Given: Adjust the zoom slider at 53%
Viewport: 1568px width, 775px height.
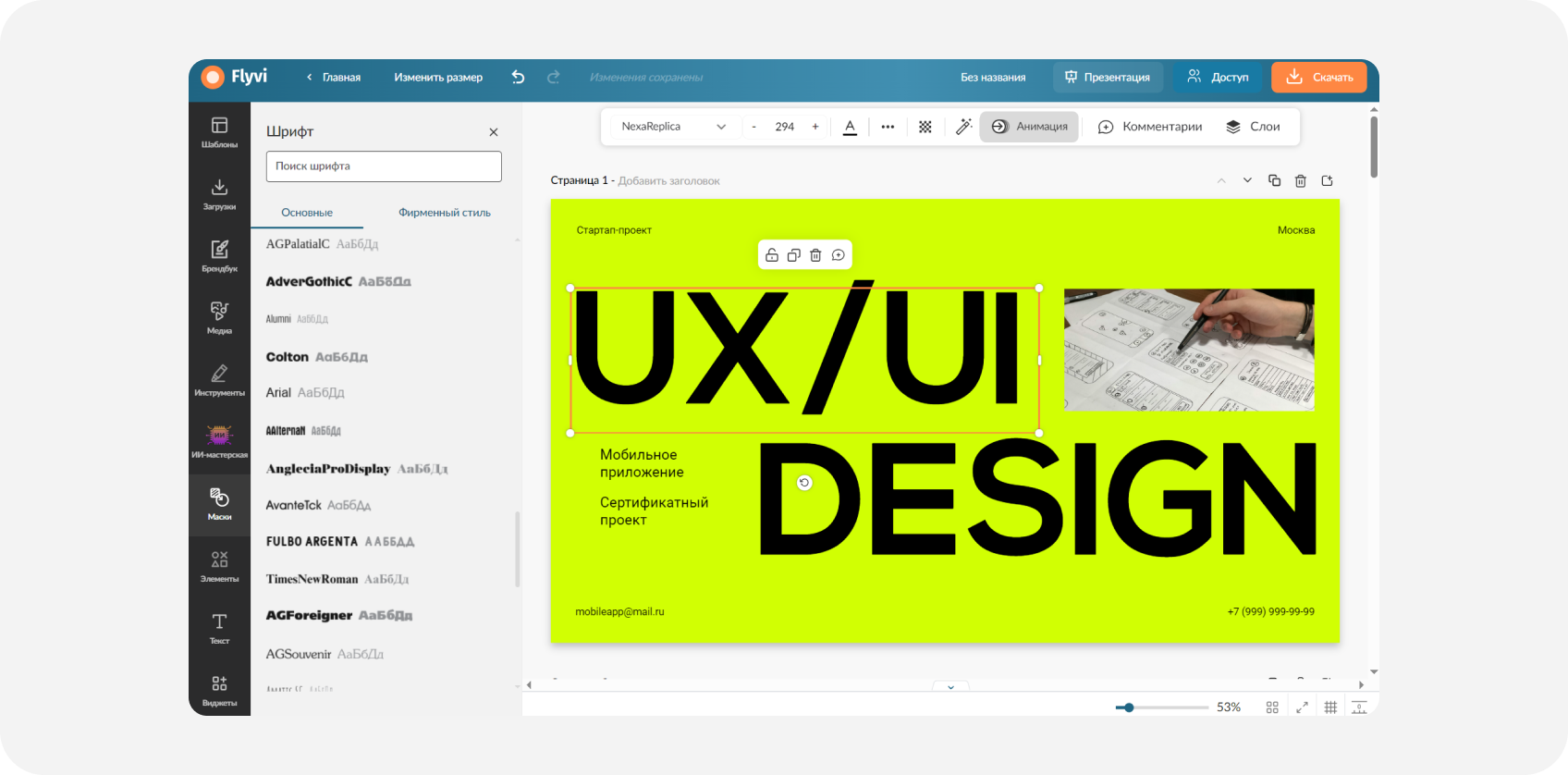Looking at the screenshot, I should [1129, 707].
